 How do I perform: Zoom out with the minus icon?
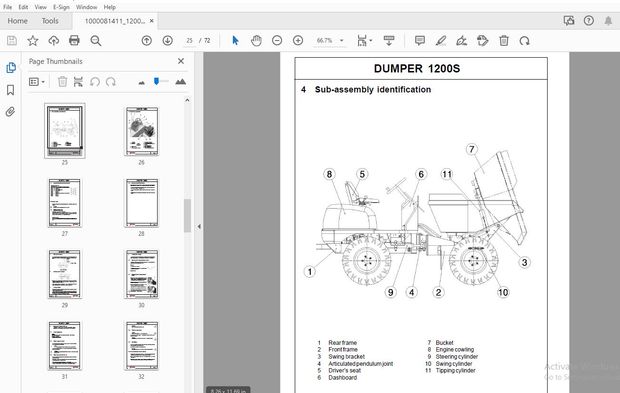(x=277, y=40)
